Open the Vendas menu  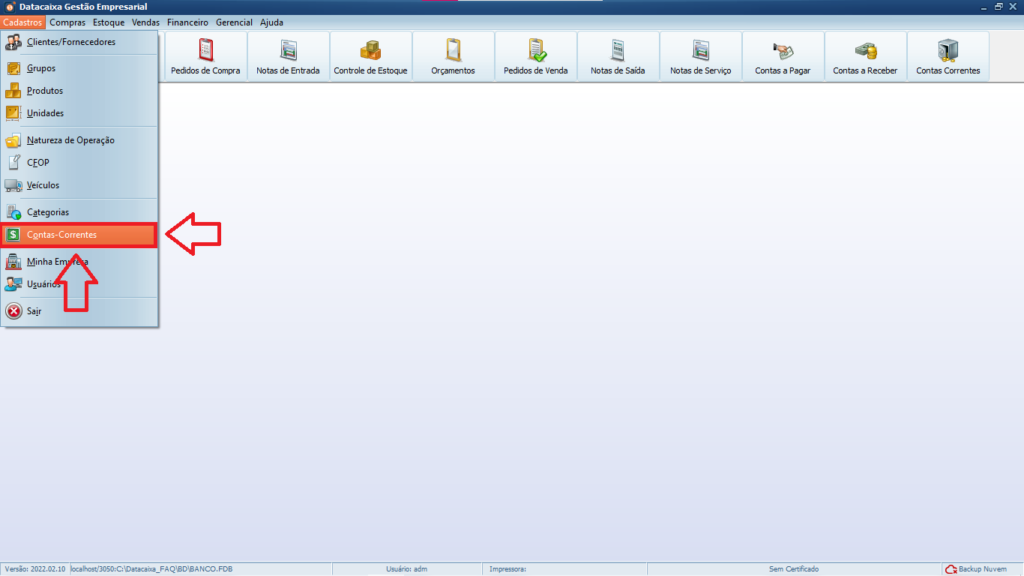[x=146, y=22]
